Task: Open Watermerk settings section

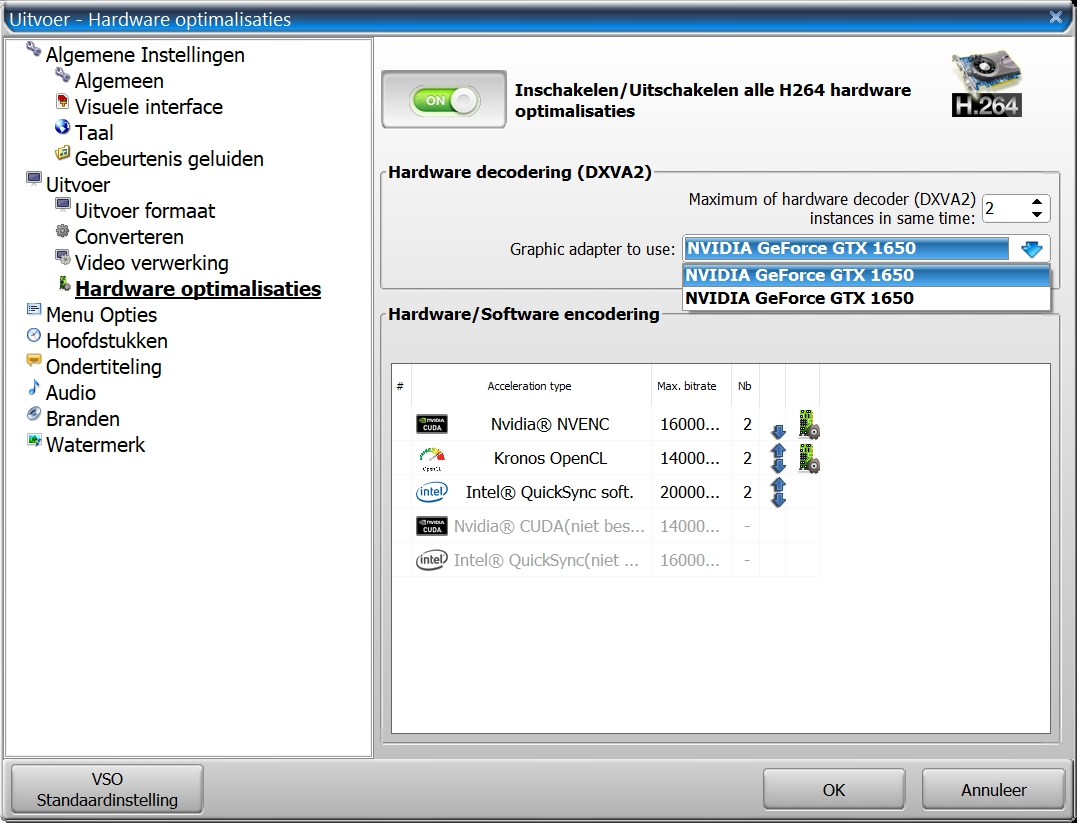Action: point(95,445)
